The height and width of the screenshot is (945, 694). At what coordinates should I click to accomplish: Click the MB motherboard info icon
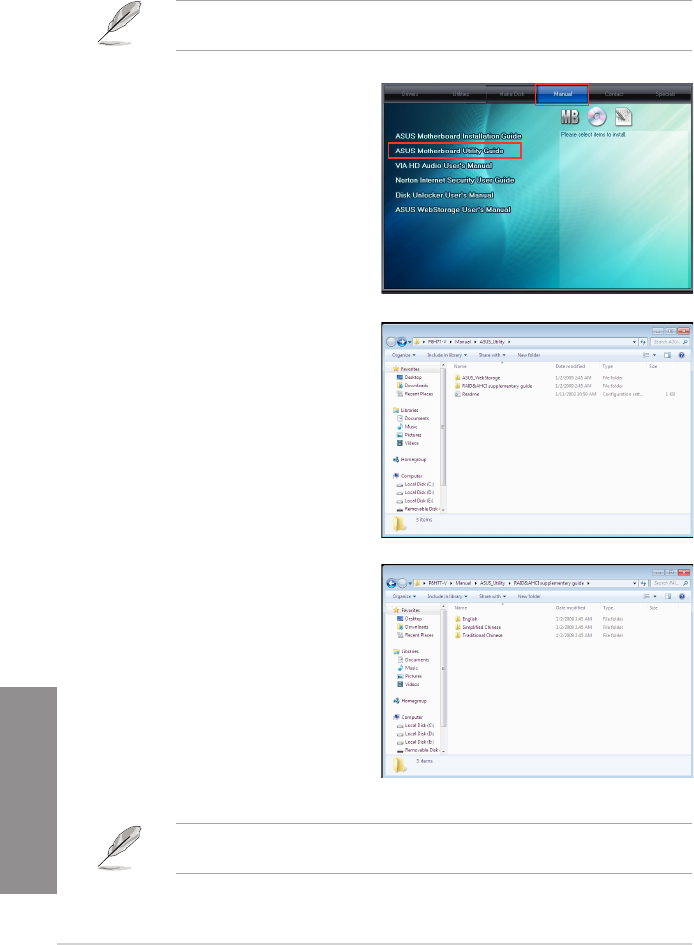point(569,117)
